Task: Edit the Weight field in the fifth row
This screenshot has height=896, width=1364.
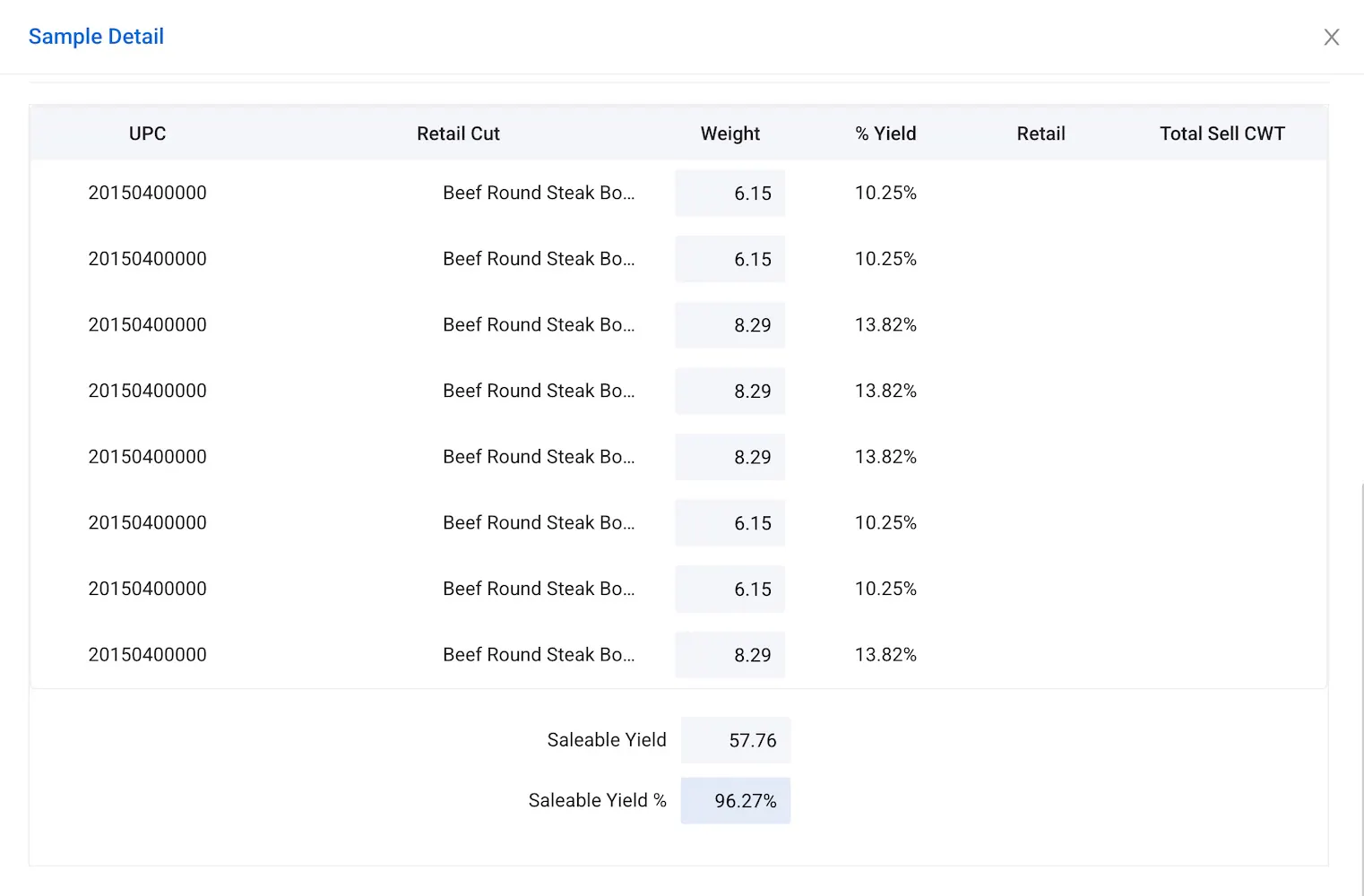Action: pos(730,457)
